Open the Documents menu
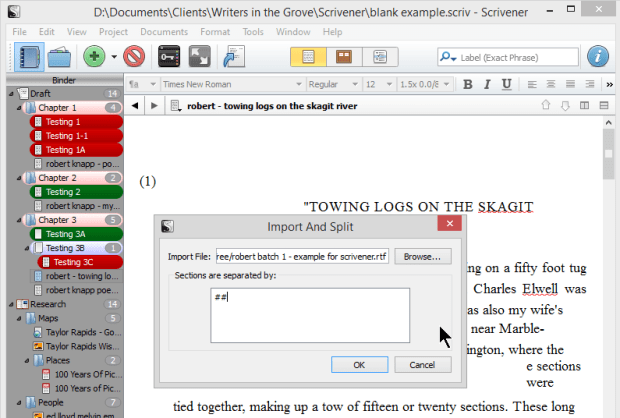The width and height of the screenshot is (620, 418). click(164, 32)
